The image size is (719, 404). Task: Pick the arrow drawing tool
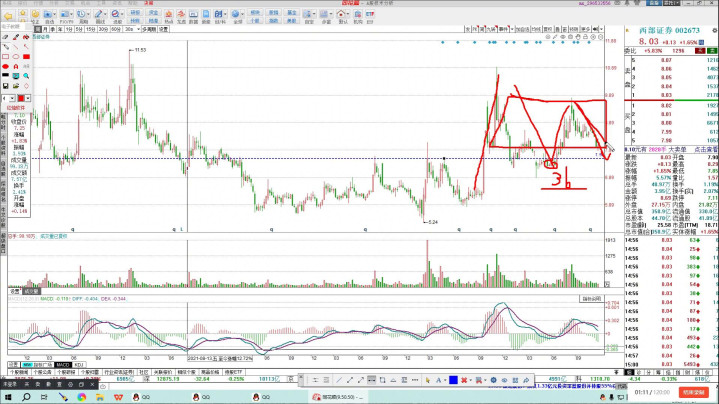[26, 47]
